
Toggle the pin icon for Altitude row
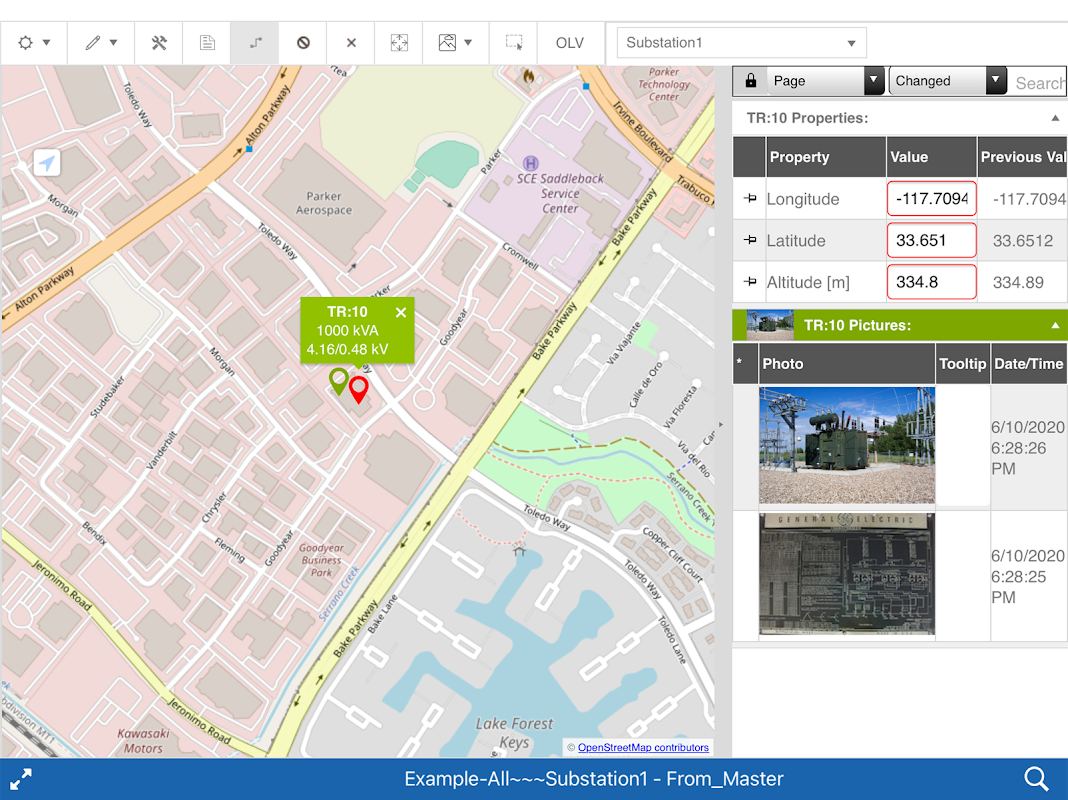pos(750,282)
